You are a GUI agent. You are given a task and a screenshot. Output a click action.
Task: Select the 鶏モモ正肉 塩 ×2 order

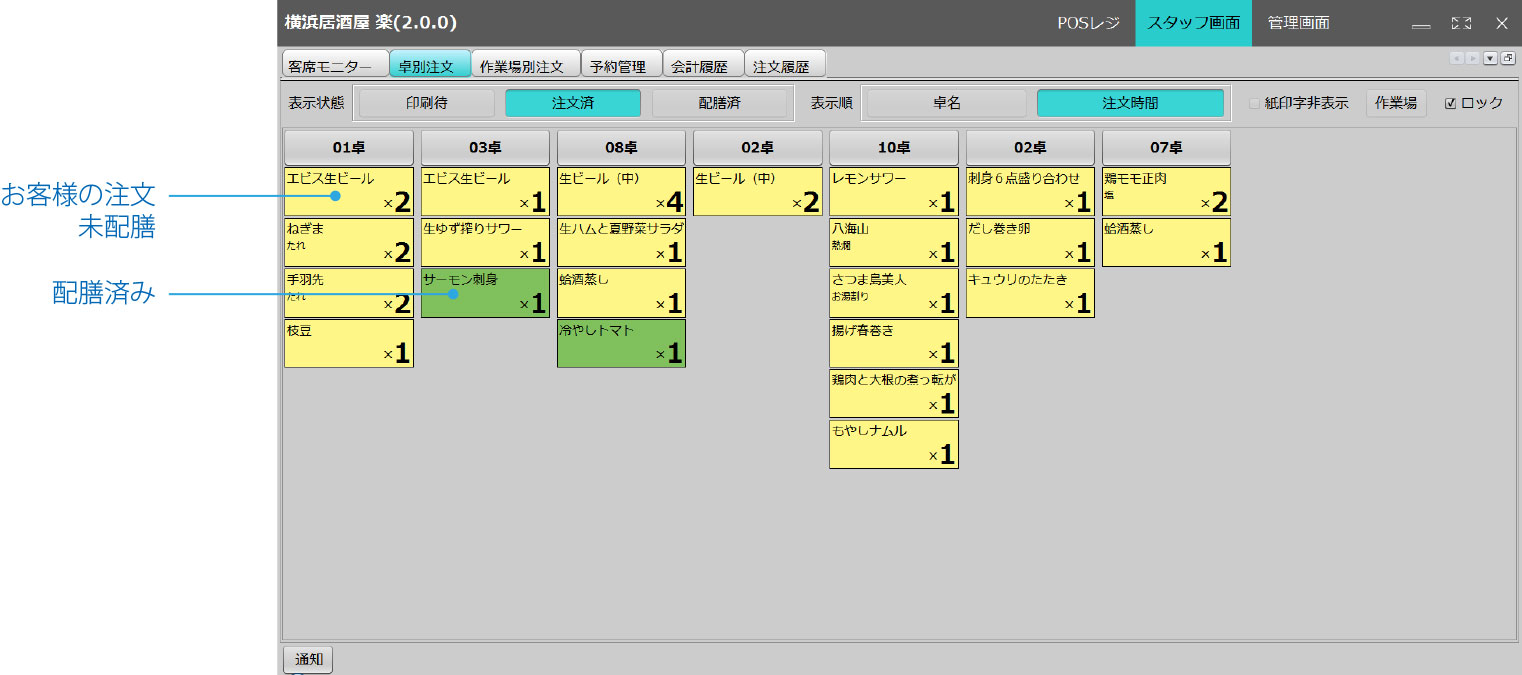[x=1166, y=192]
